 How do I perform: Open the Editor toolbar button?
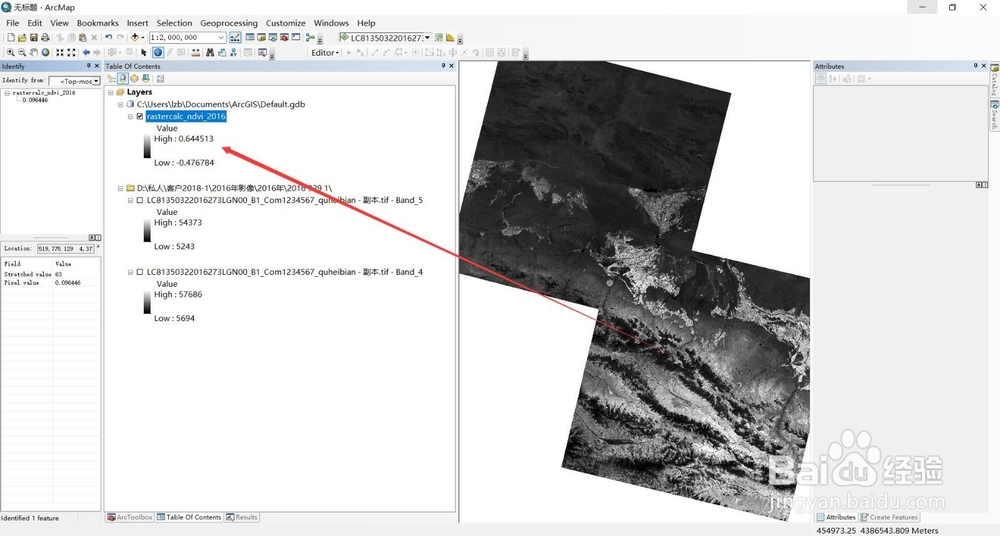[x=235, y=38]
